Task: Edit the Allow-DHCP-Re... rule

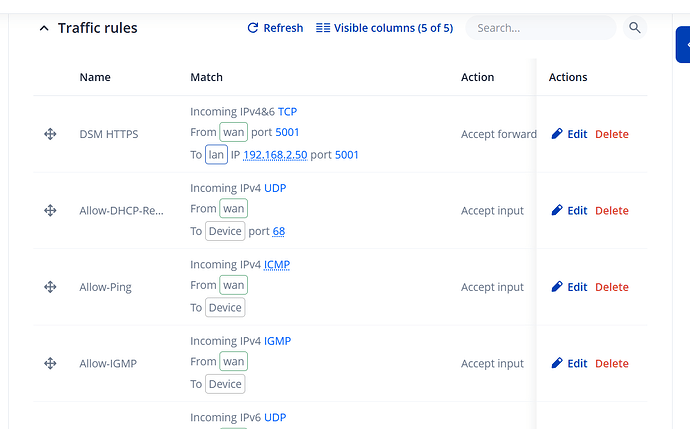Action: (569, 211)
